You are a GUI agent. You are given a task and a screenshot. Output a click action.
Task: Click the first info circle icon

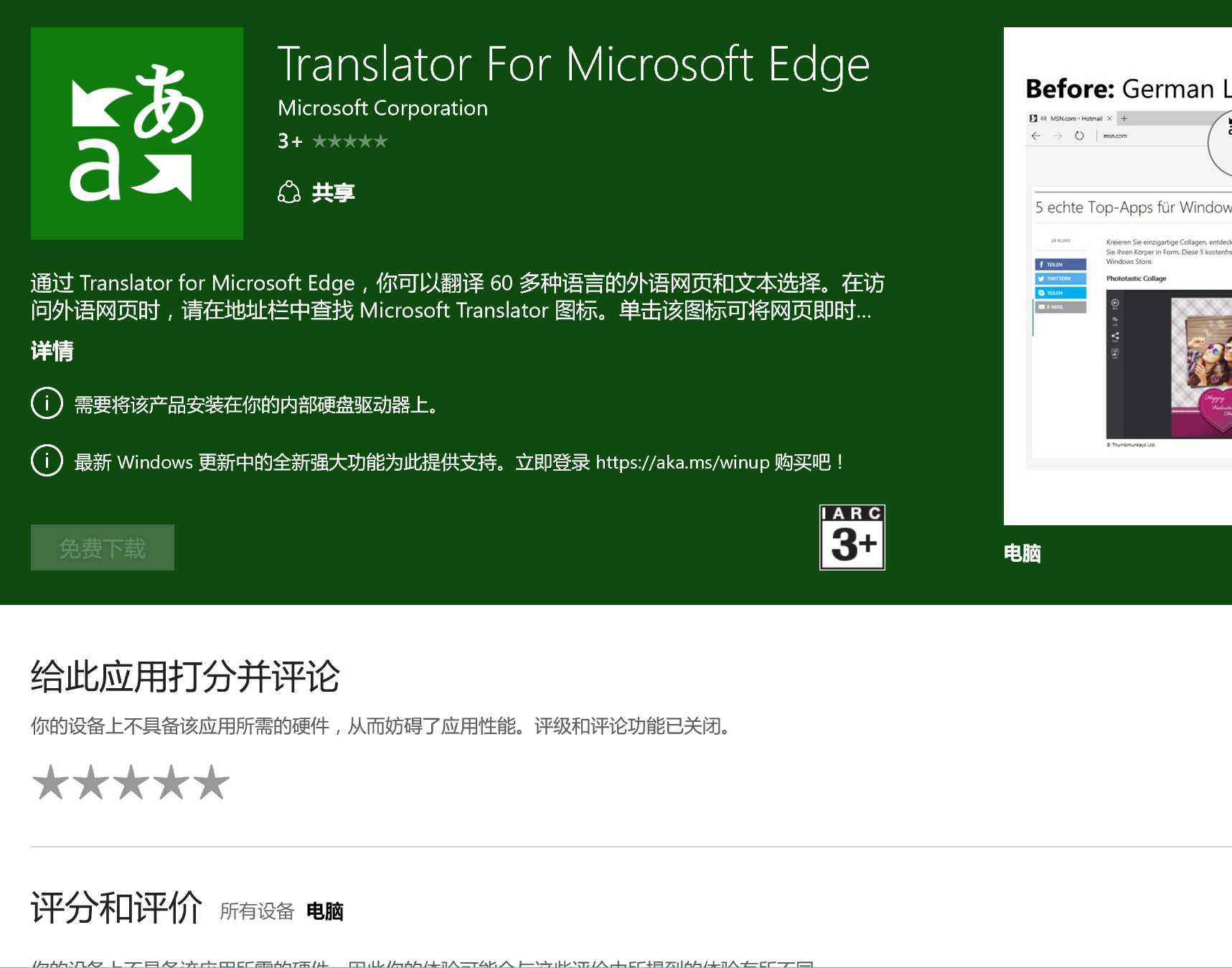coord(47,403)
